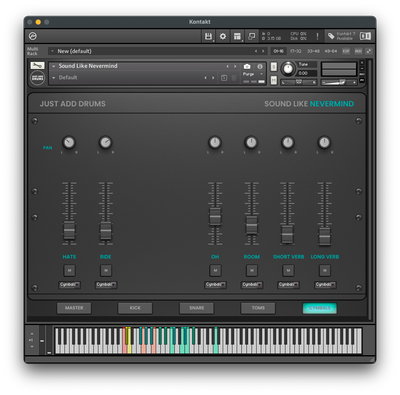
Task: Click the Tune knob
Action: 288,69
